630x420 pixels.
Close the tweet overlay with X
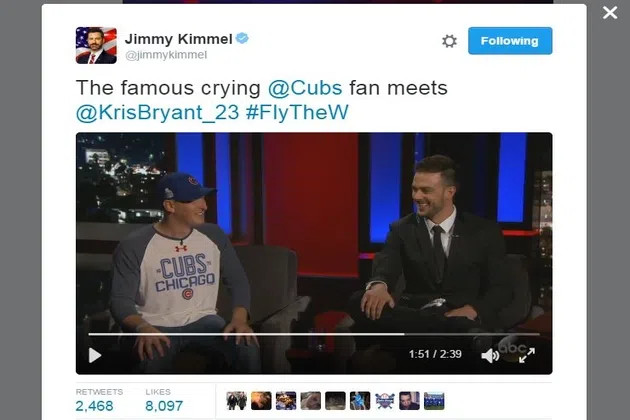click(610, 12)
